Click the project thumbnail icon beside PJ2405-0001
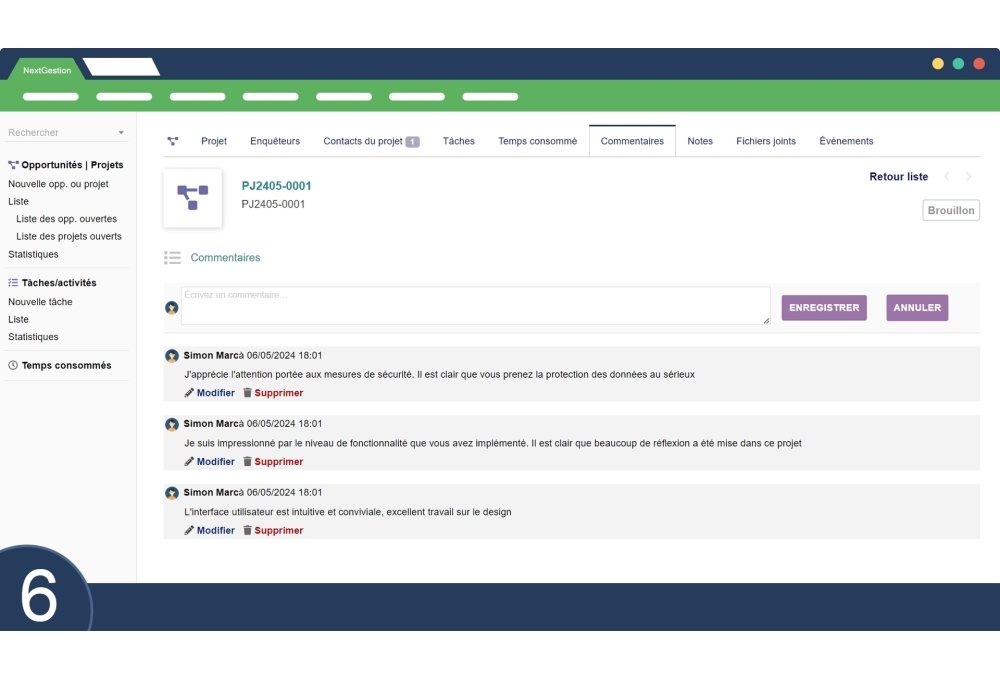The image size is (1000, 679). (192, 197)
